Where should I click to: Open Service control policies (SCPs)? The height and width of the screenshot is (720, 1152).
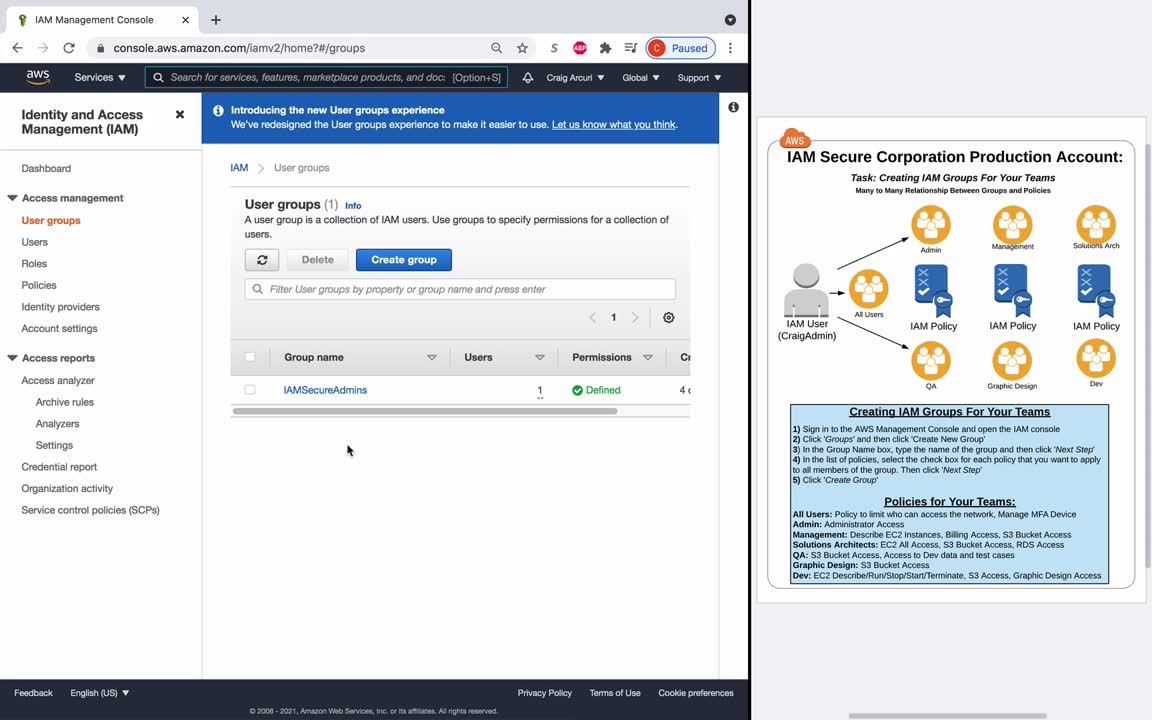click(x=90, y=510)
